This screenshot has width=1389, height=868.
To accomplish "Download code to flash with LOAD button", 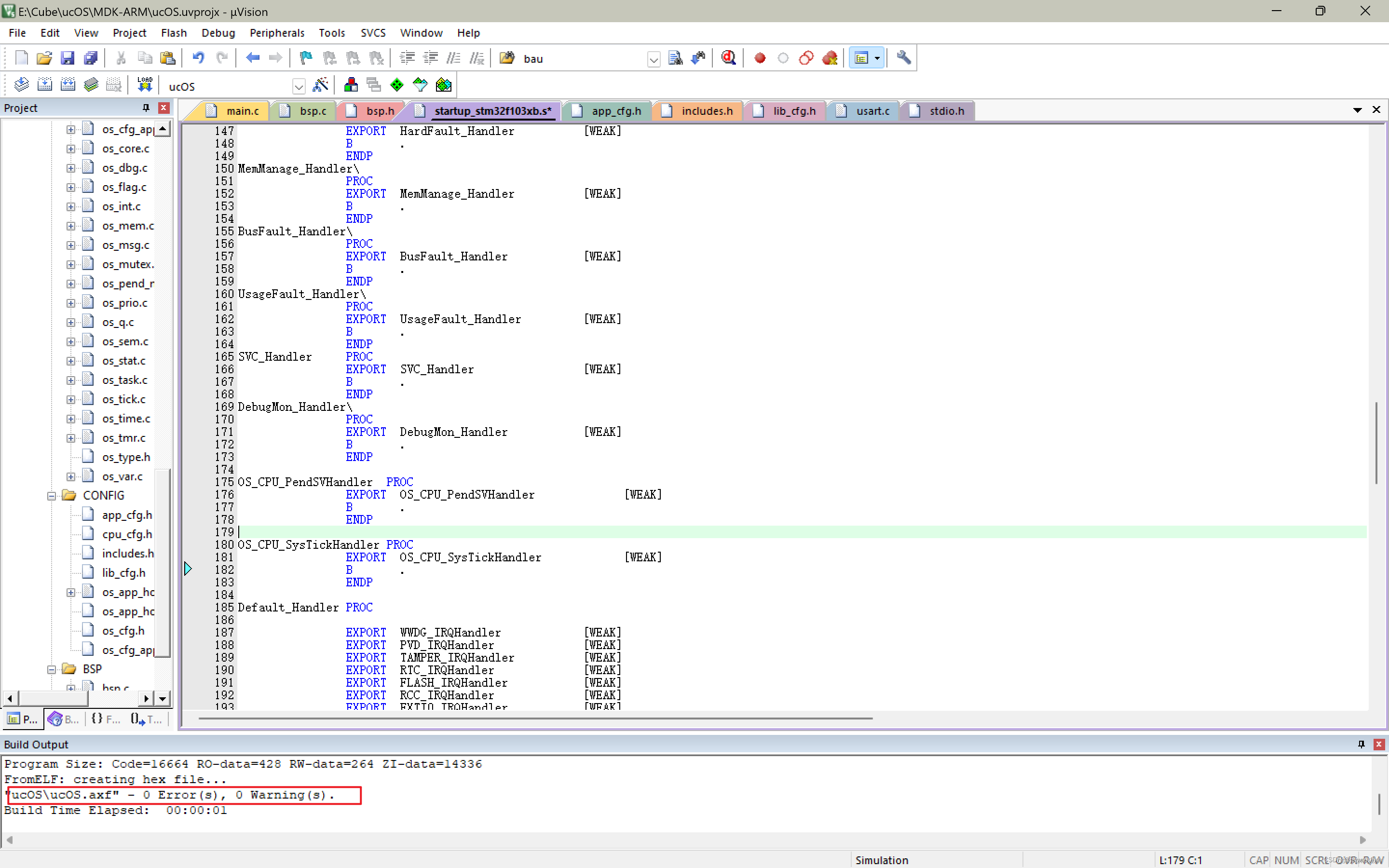I will [144, 84].
